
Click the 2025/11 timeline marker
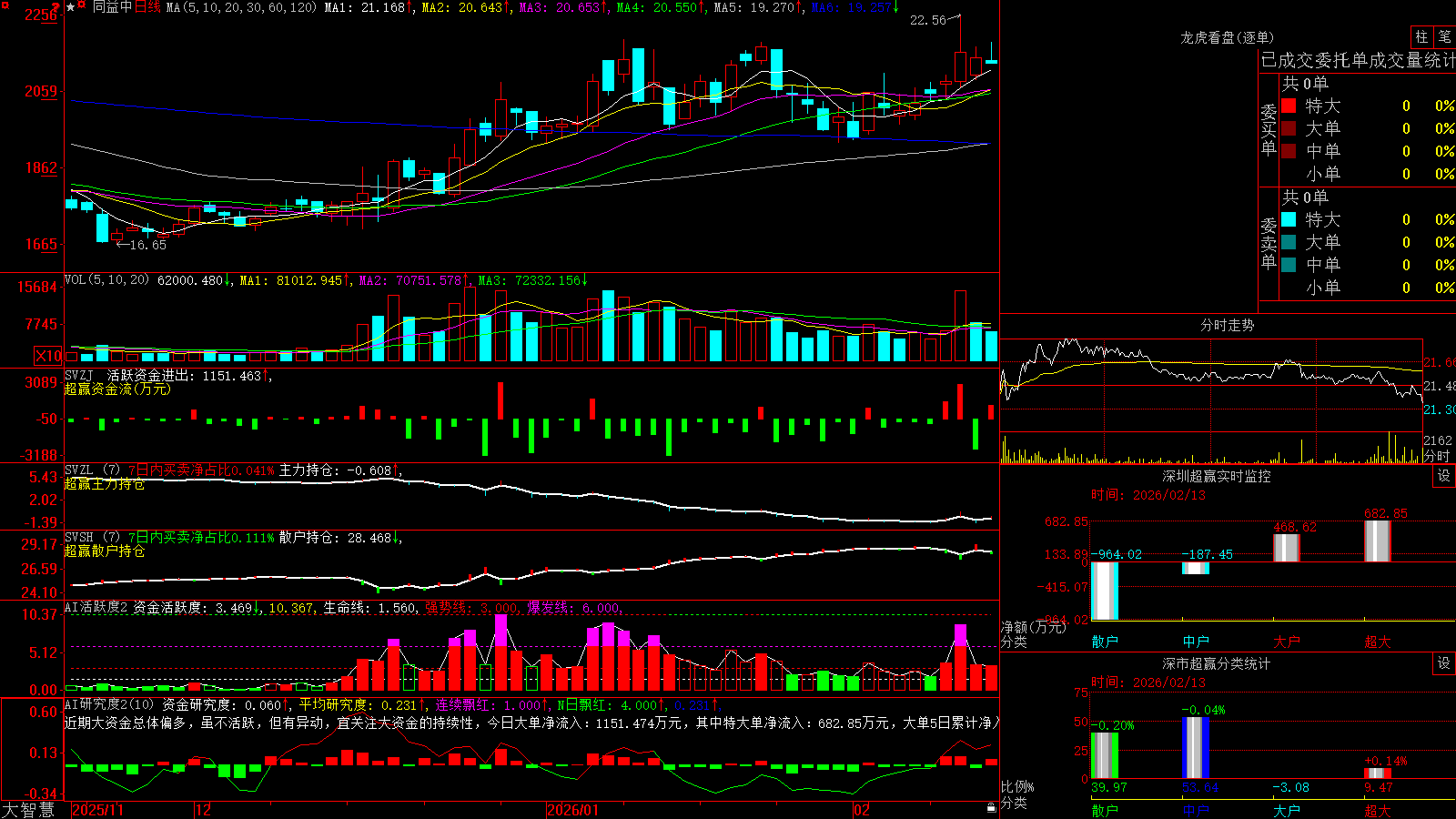pyautogui.click(x=97, y=810)
